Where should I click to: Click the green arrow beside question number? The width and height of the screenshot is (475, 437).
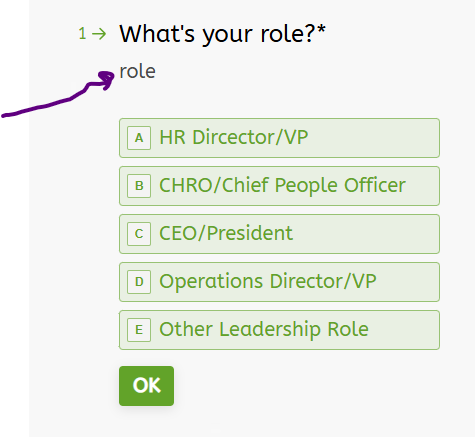click(x=99, y=34)
